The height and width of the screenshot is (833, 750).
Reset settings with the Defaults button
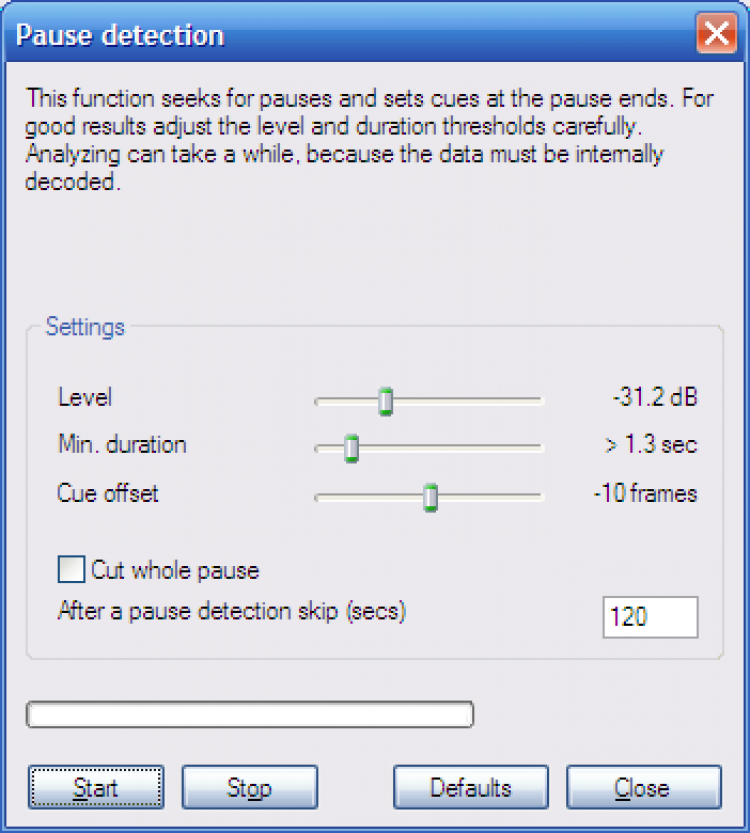coord(470,788)
